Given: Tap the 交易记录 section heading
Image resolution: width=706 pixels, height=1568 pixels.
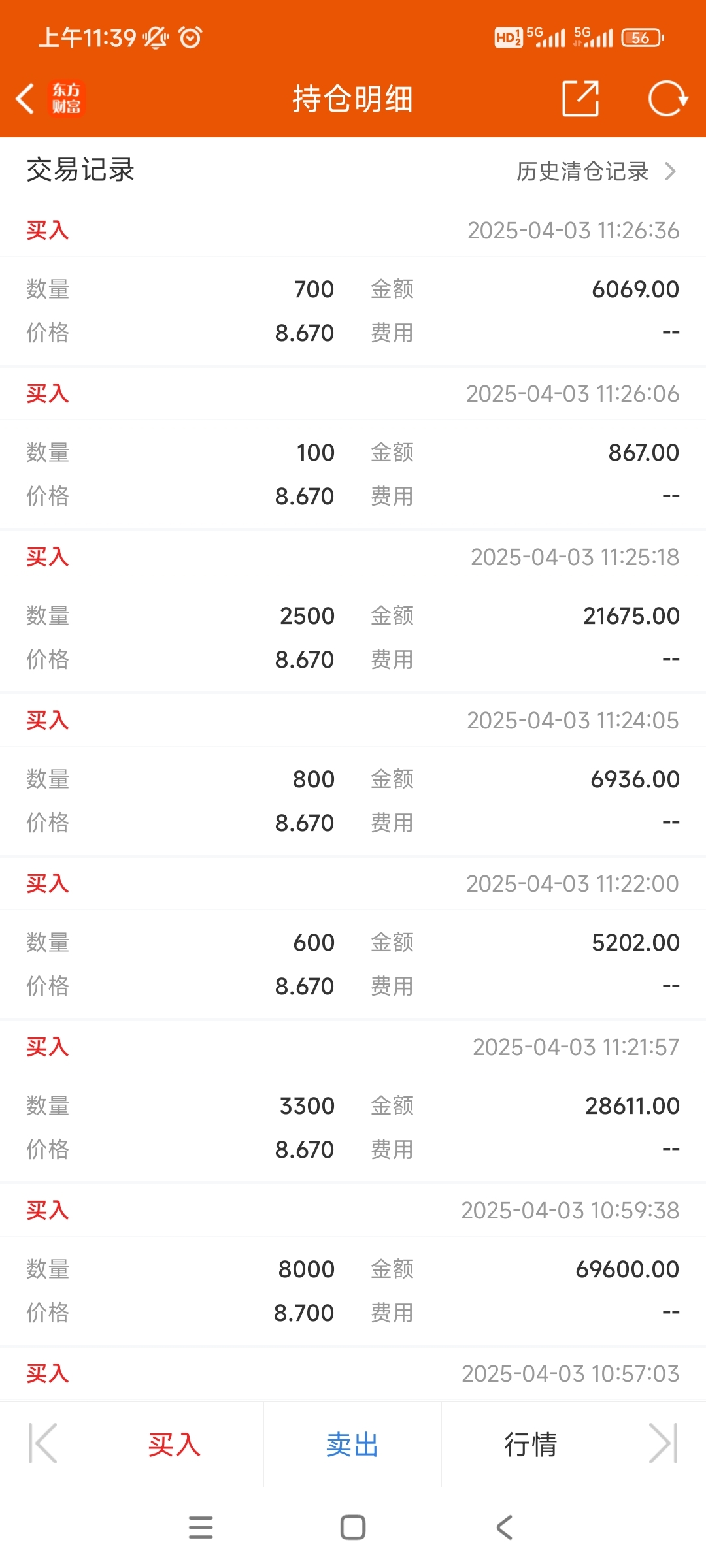Looking at the screenshot, I should 80,170.
